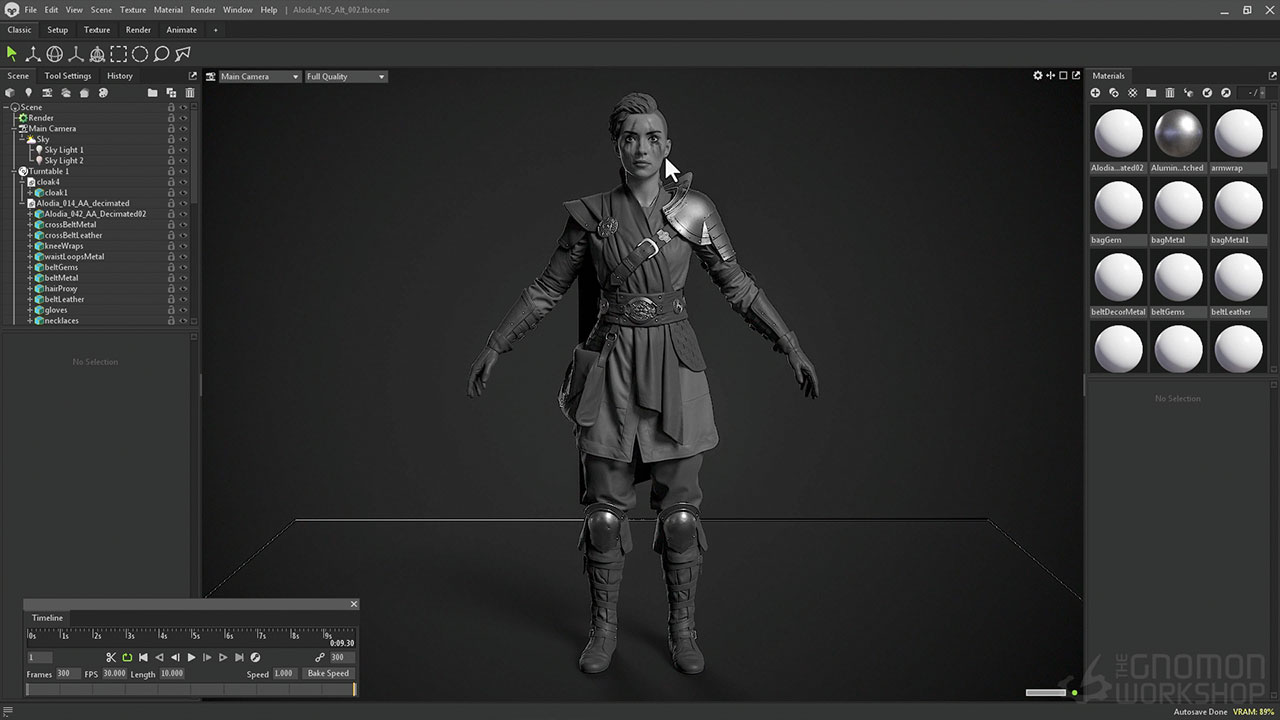Activate the Rotate tool
1280x720 pixels.
pyautogui.click(x=54, y=54)
